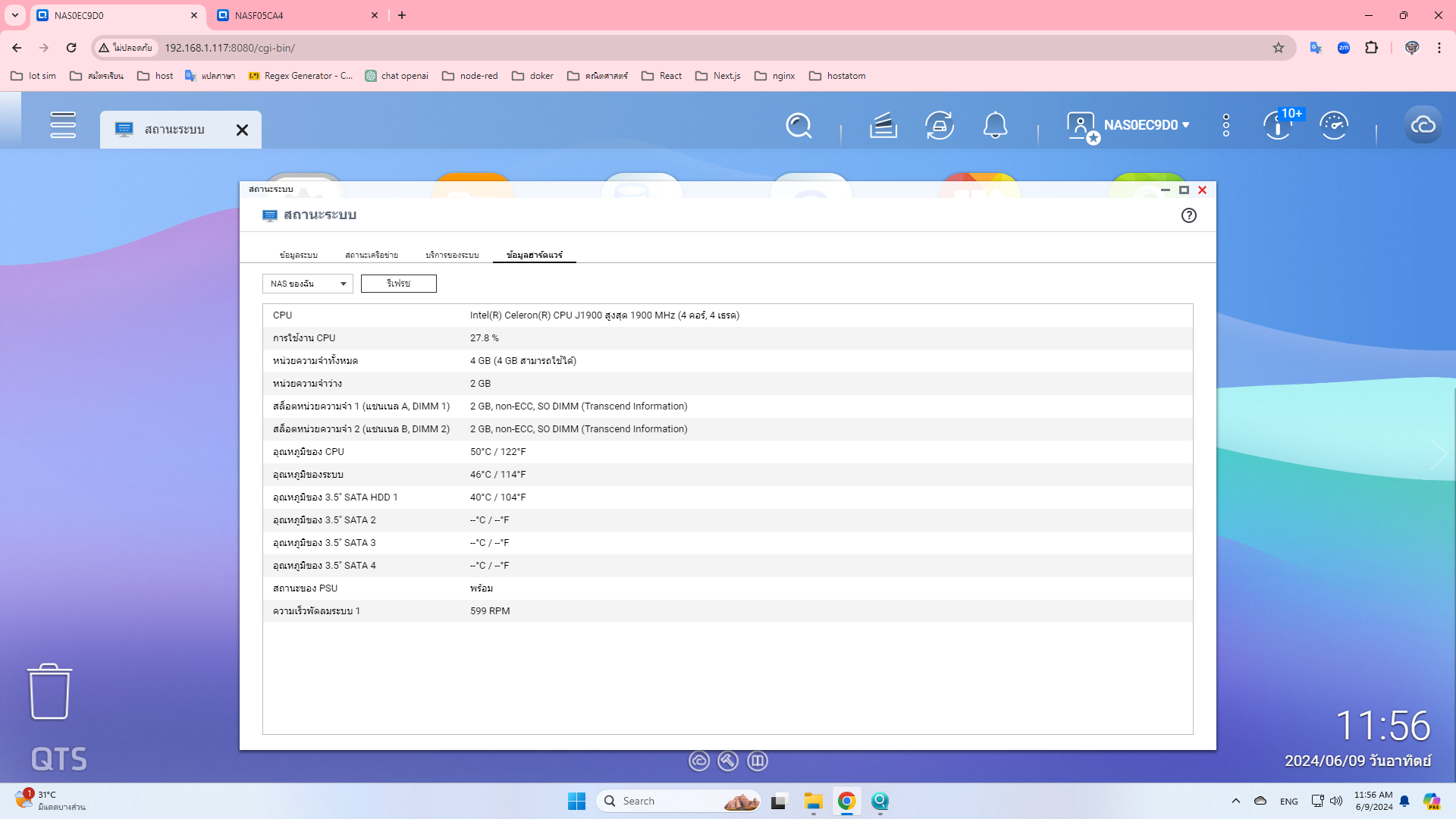Select the fan speed value 599 RPM
1456x819 pixels.
[x=490, y=611]
